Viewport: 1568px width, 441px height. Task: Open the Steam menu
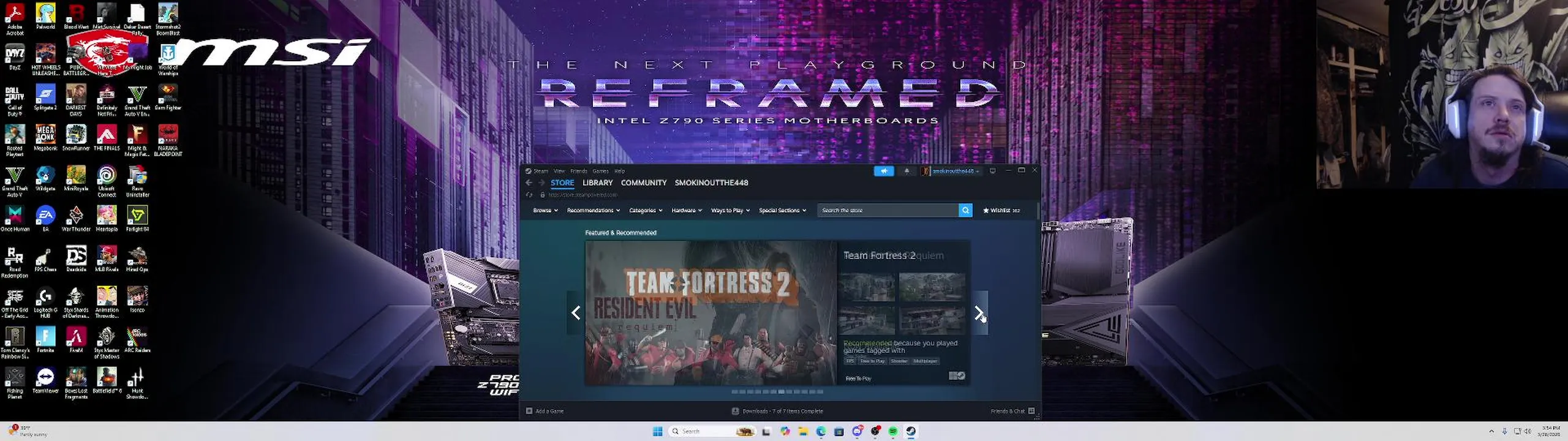541,171
